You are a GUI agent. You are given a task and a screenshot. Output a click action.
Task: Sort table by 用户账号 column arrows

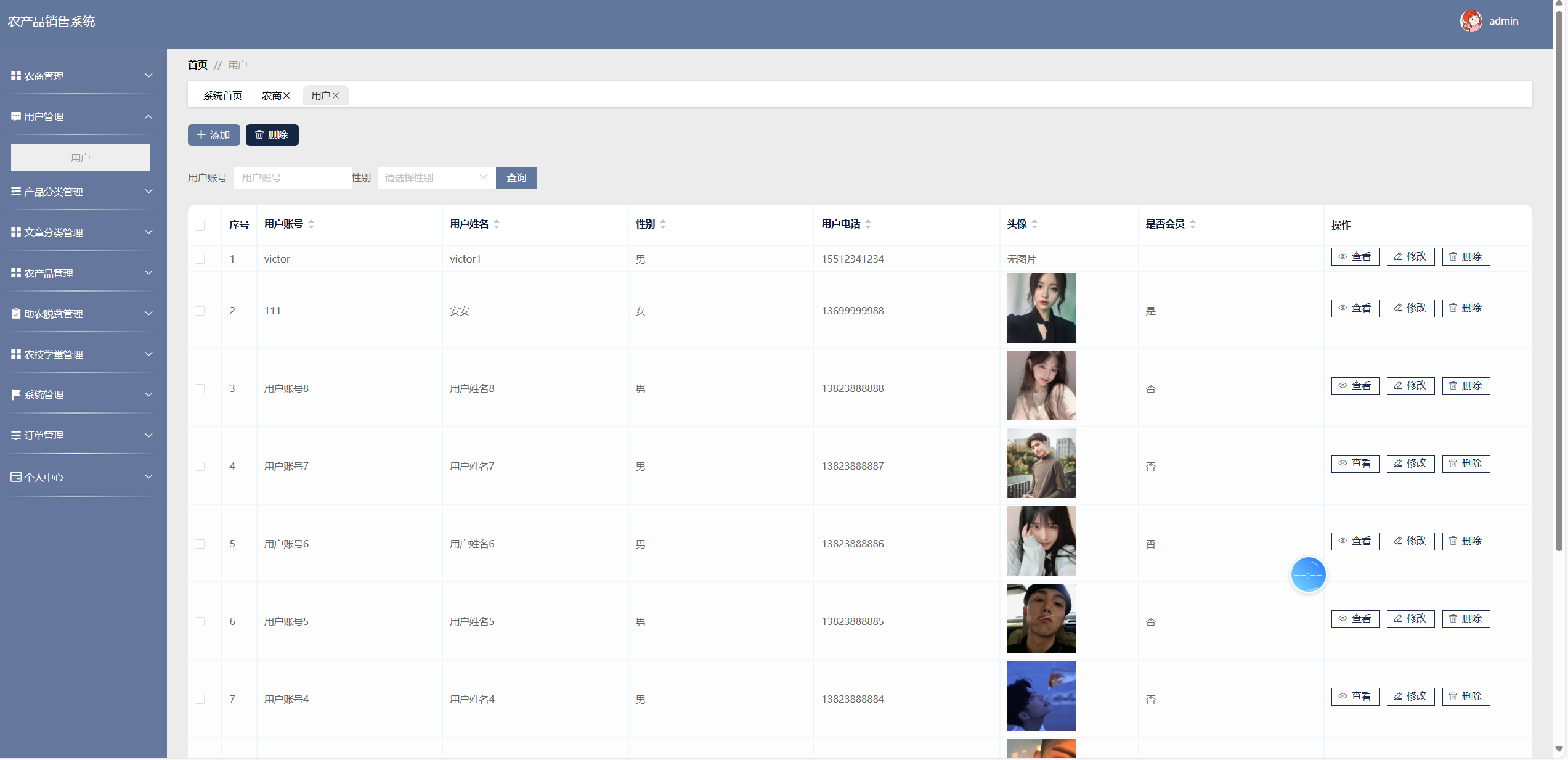[311, 224]
